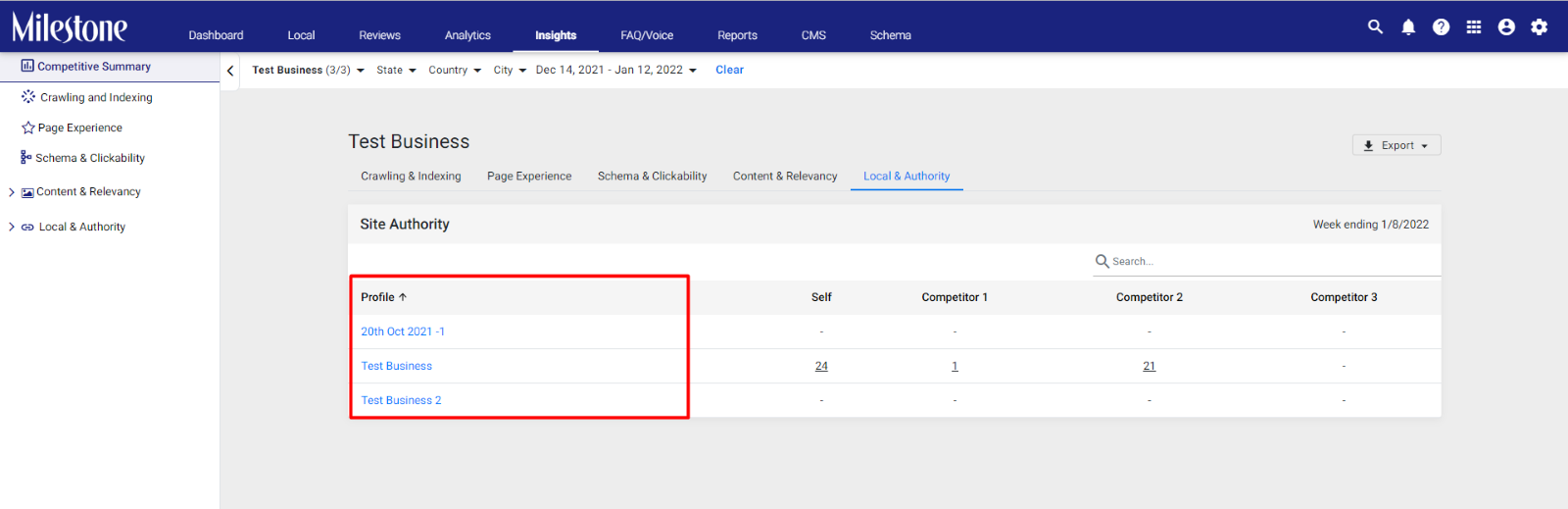
Task: Switch to the Crawling & Indexing tab
Action: [411, 177]
